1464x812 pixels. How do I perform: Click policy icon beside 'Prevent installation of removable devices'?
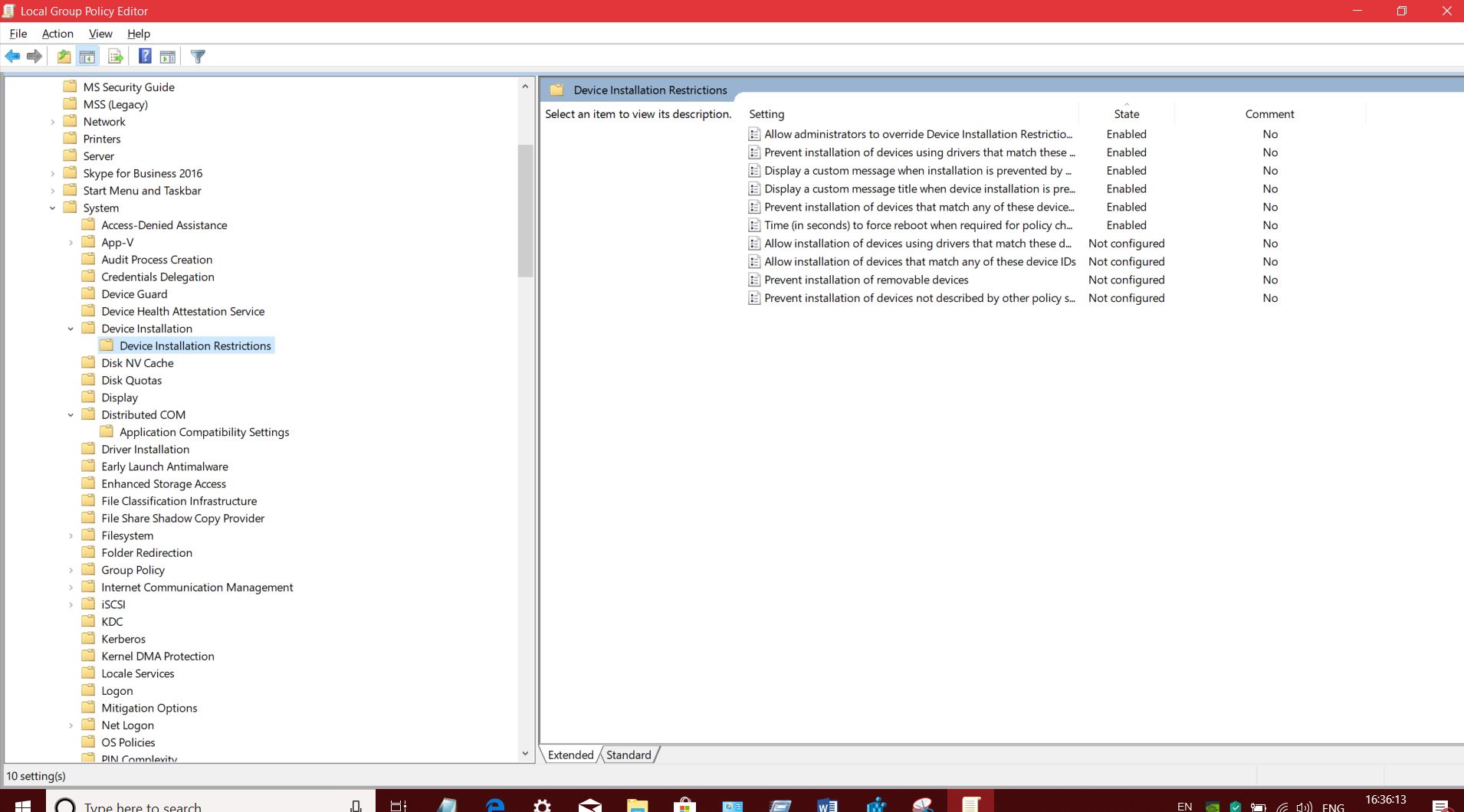coord(755,280)
